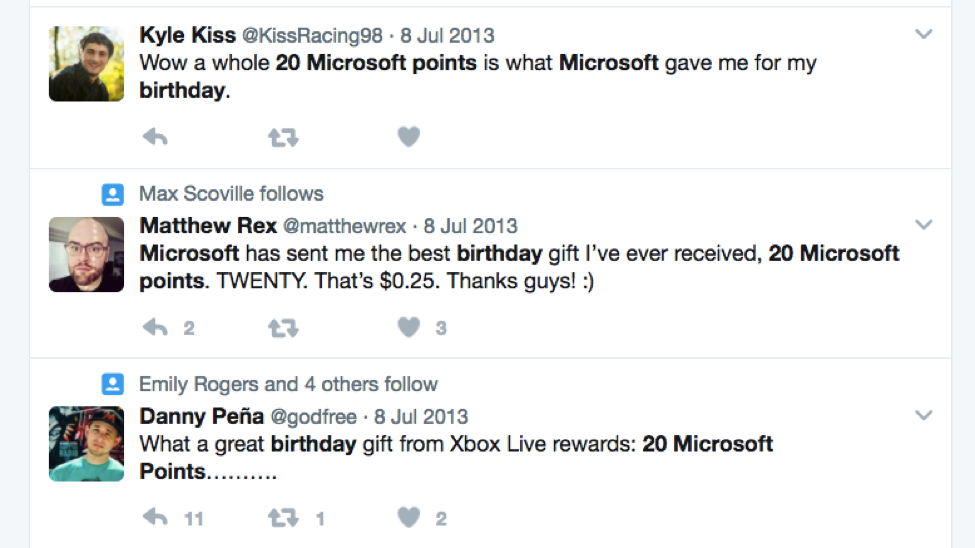Reply to Danny Peña's tweet

click(155, 518)
